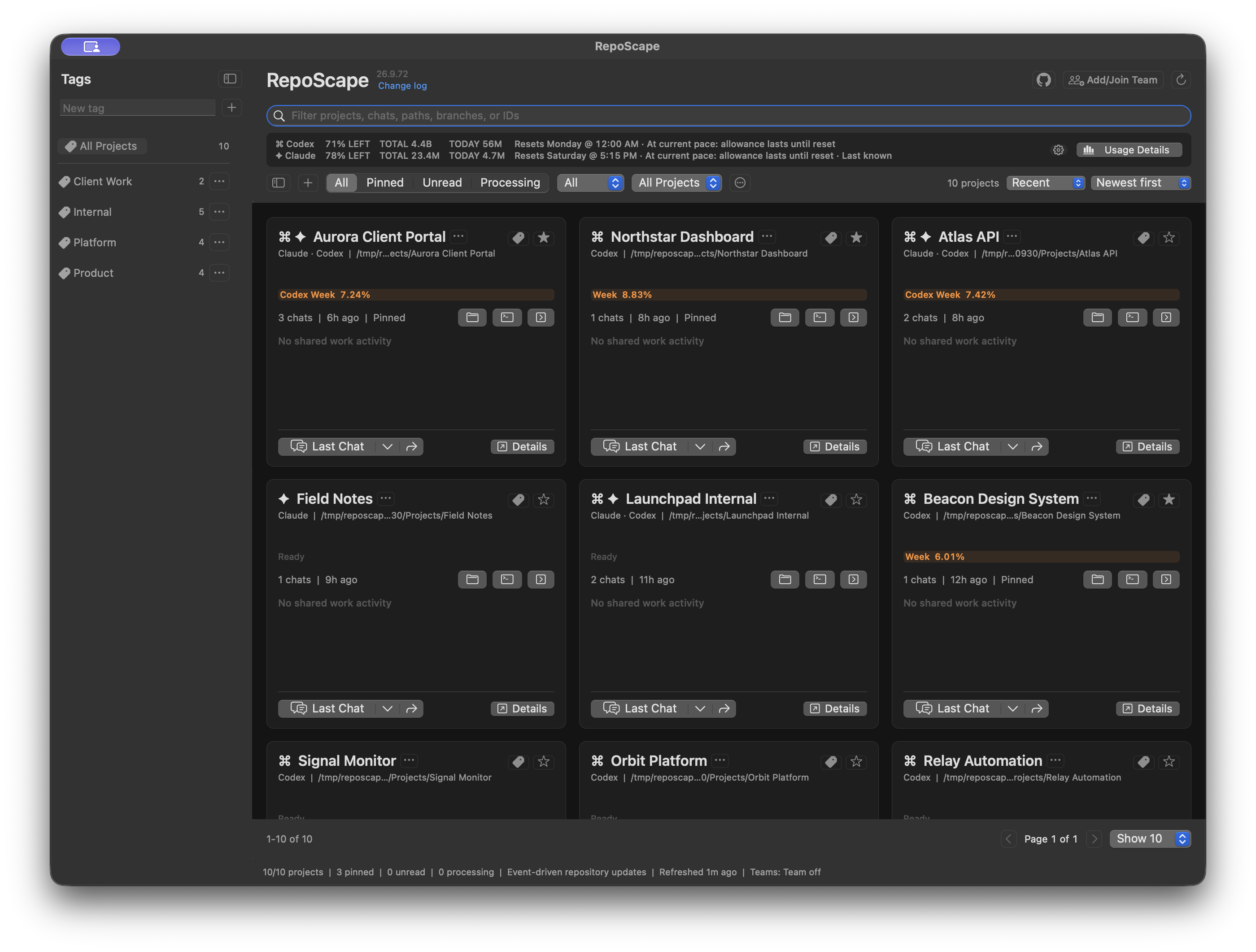This screenshot has width=1256, height=952.
Task: Open terminal icon on Northstar Dashboard card
Action: 820,318
